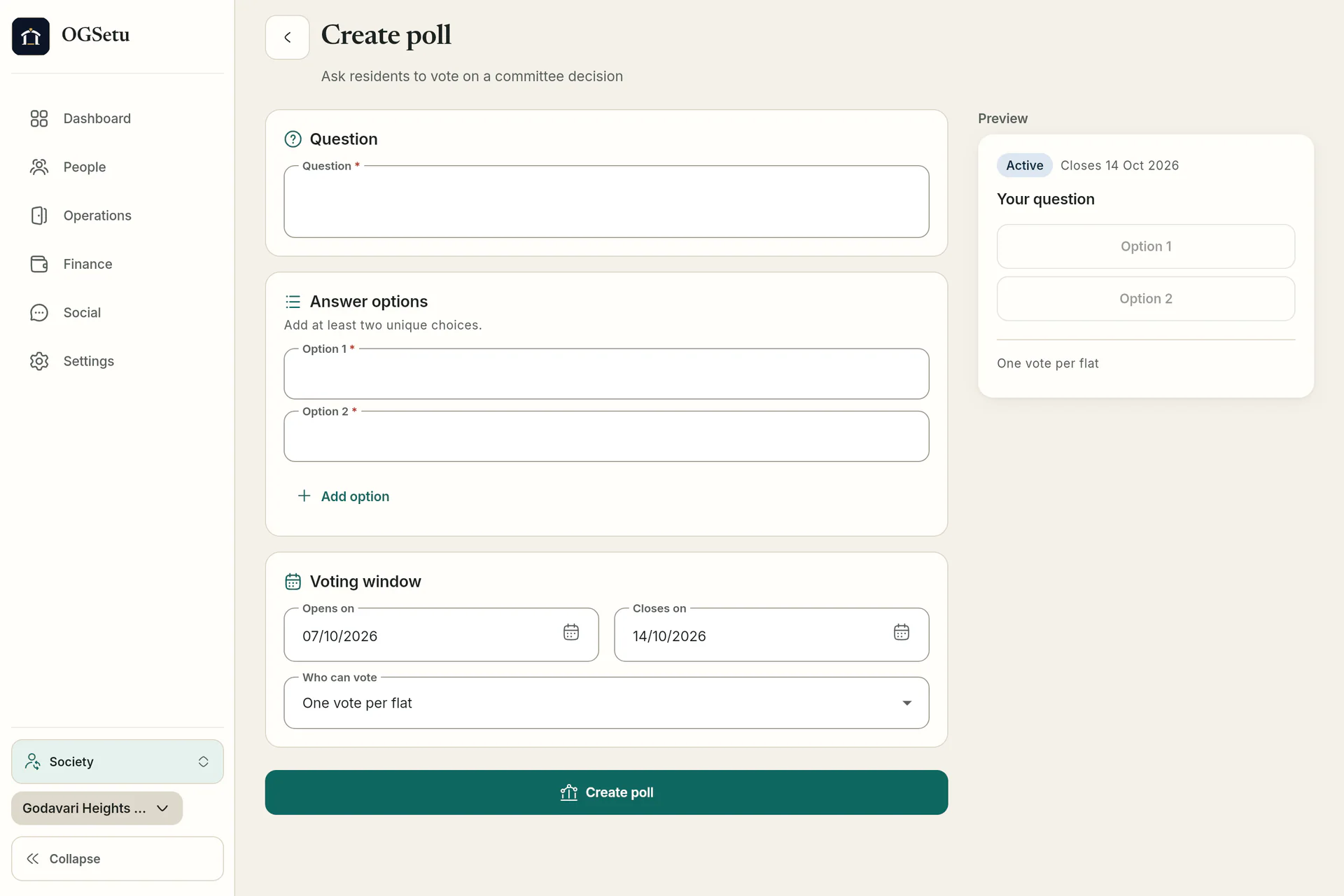Click 'Your question' preview heading
Screen dimensions: 1344x896
pos(1046,199)
